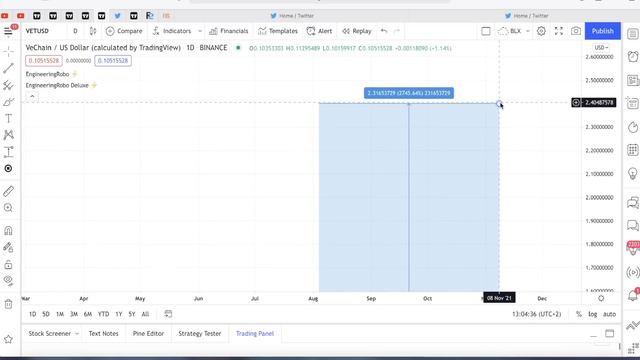640x360 pixels.
Task: Open the Trading Panel tab
Action: pos(255,333)
